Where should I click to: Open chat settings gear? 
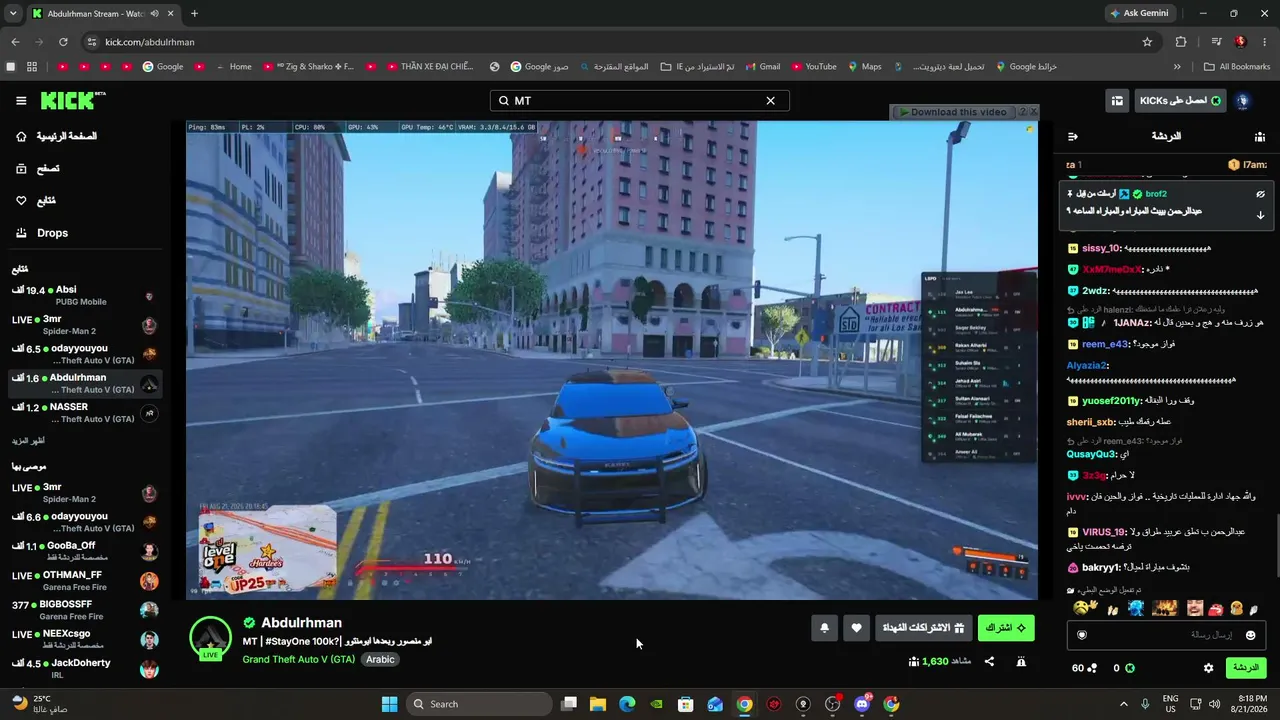click(1208, 668)
